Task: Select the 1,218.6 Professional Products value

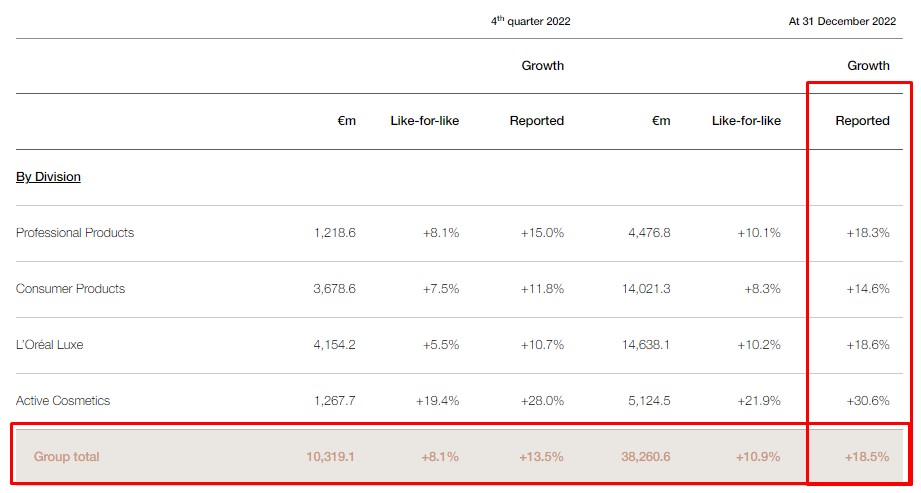Action: [333, 233]
